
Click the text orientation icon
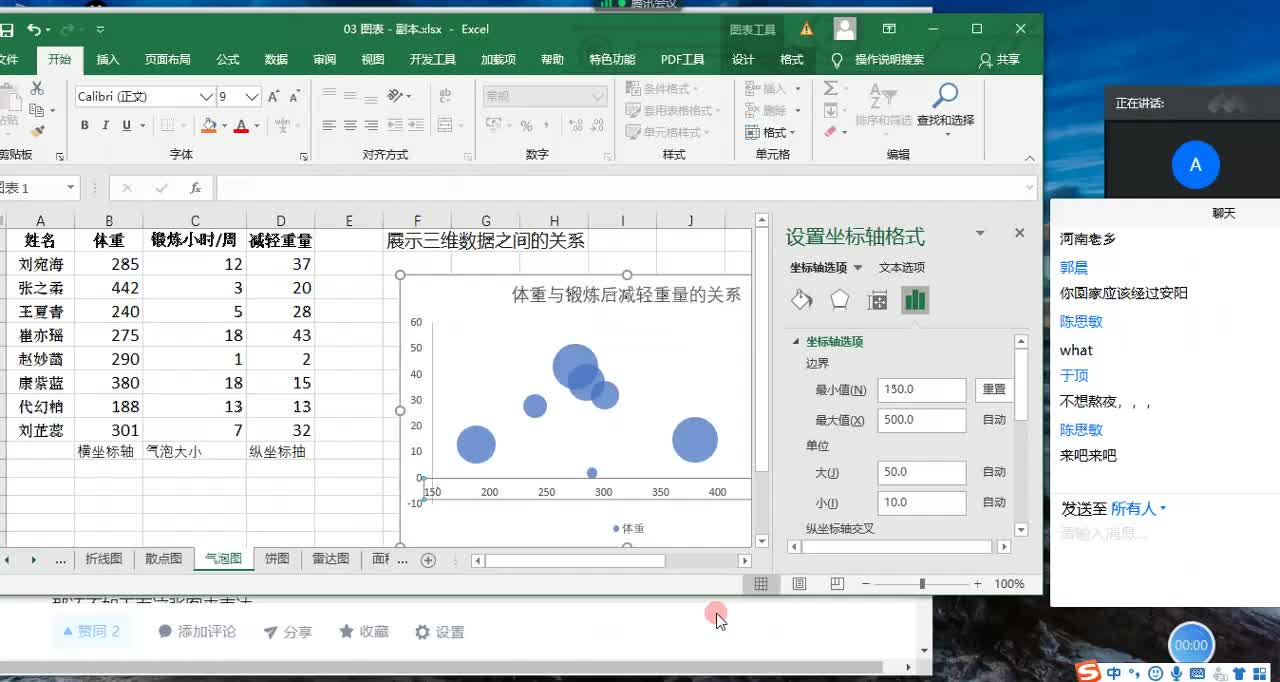tap(396, 96)
